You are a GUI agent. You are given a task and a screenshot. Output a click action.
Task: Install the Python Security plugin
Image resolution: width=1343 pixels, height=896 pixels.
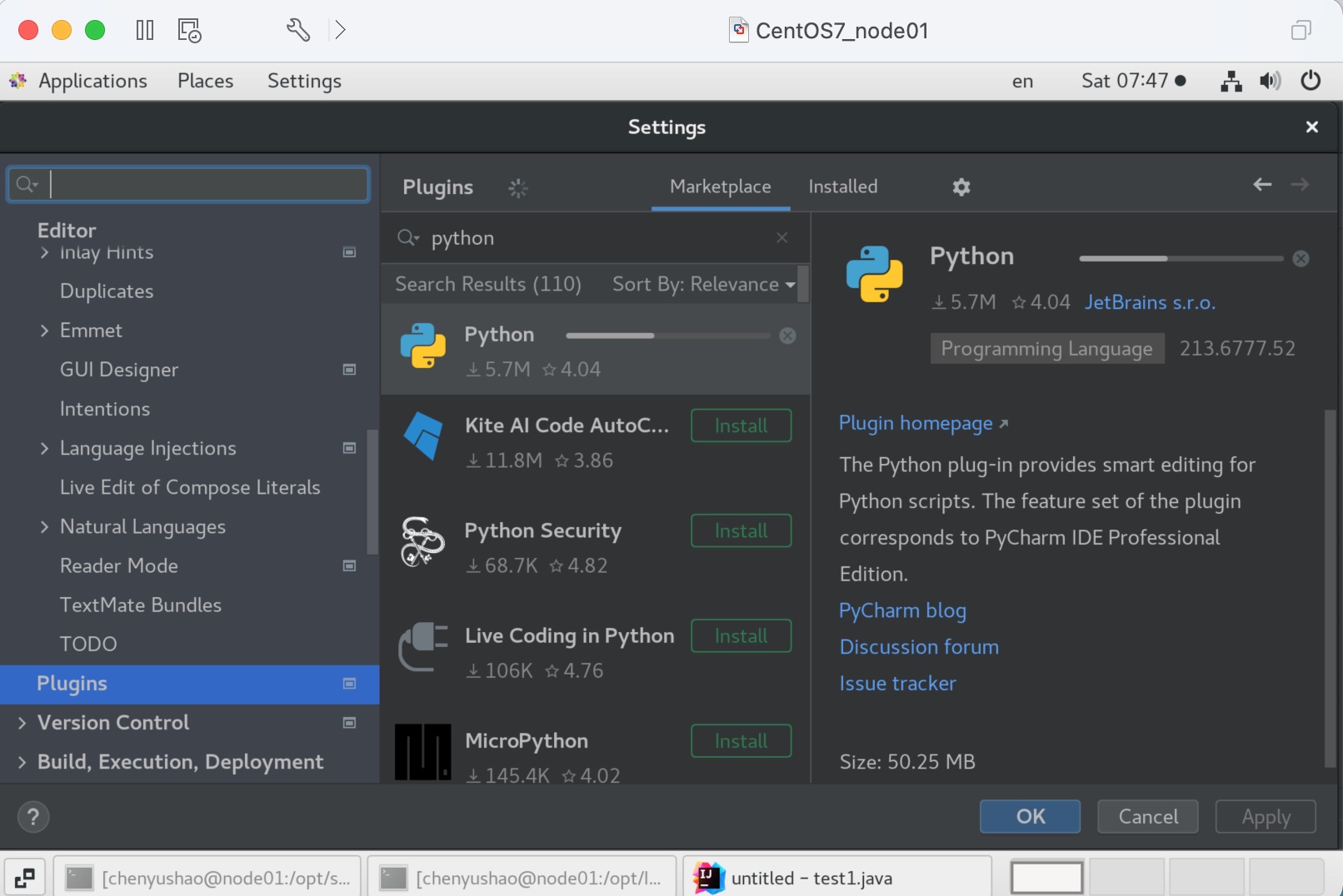(741, 530)
